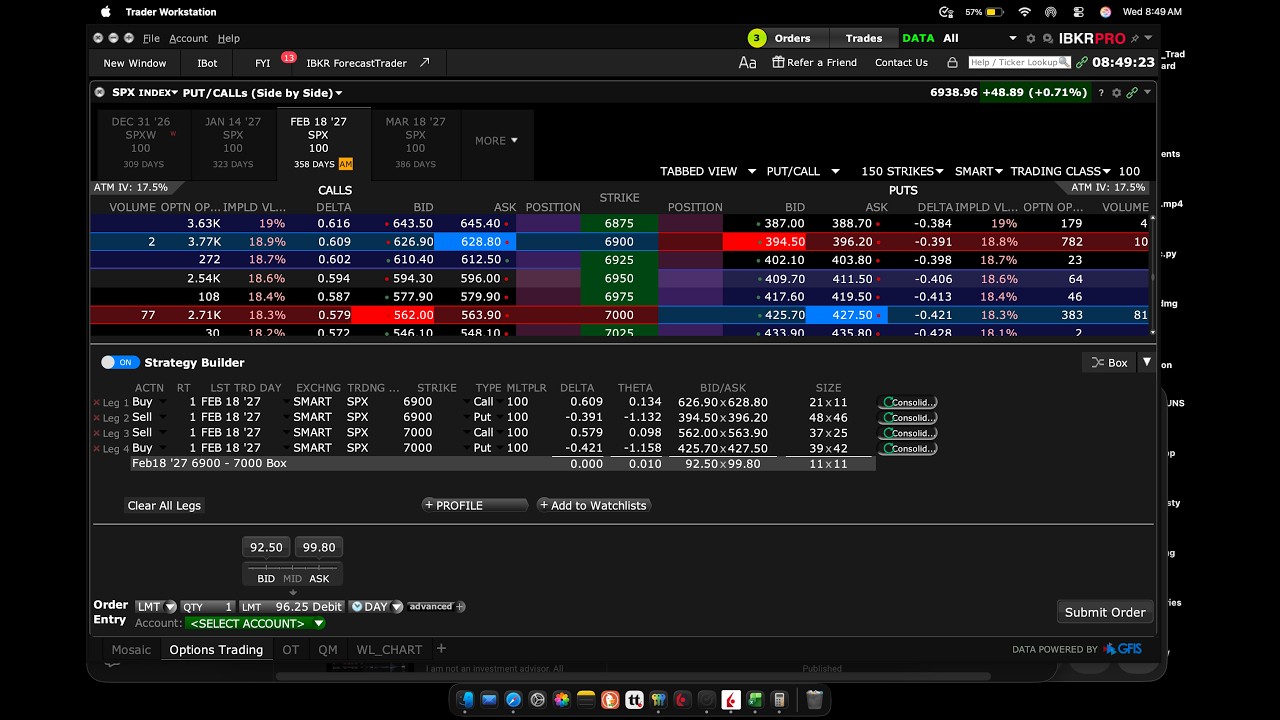
Task: Open the PUT/CALLs (Side by Side) dropdown
Action: click(x=262, y=92)
